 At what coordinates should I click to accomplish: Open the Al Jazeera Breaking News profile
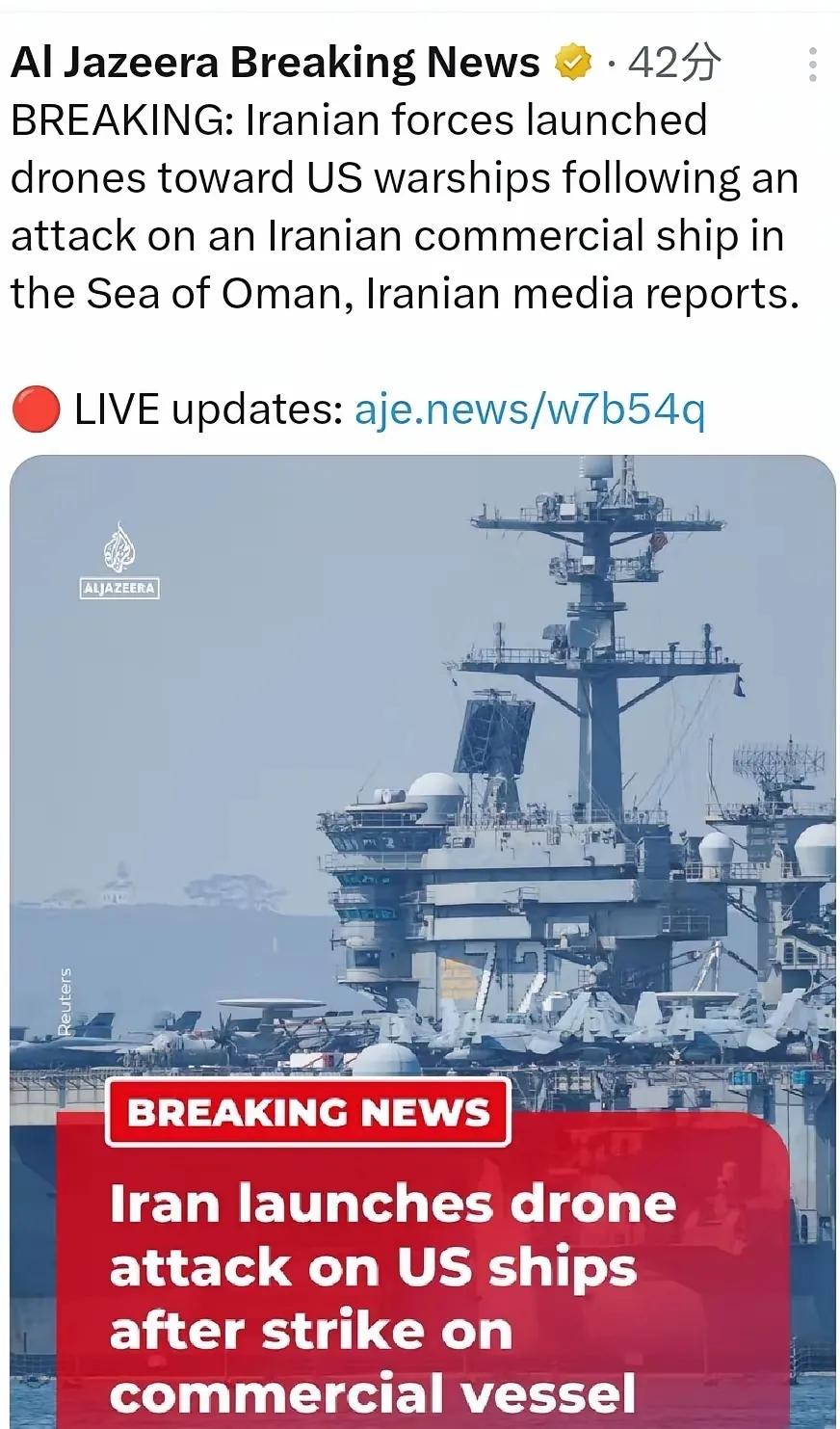pos(275,63)
